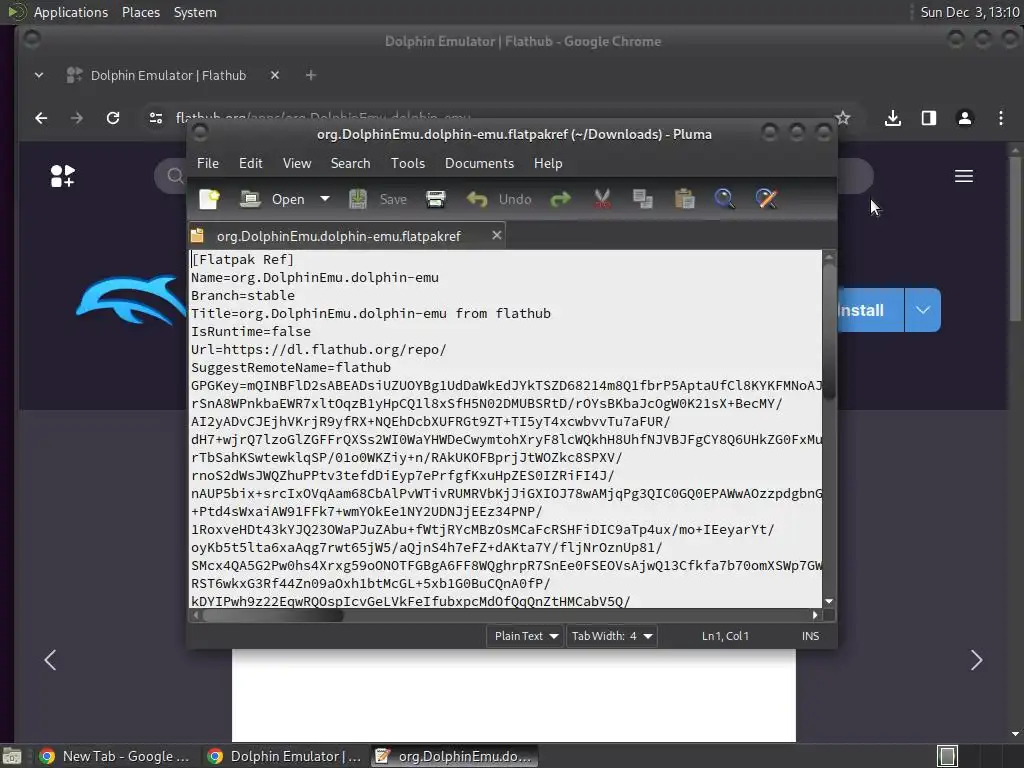Create a new document in Pluma toolbar
The width and height of the screenshot is (1024, 768).
tap(210, 199)
